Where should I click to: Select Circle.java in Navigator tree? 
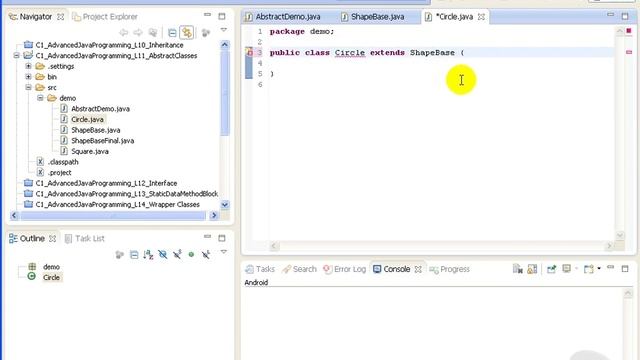87,119
